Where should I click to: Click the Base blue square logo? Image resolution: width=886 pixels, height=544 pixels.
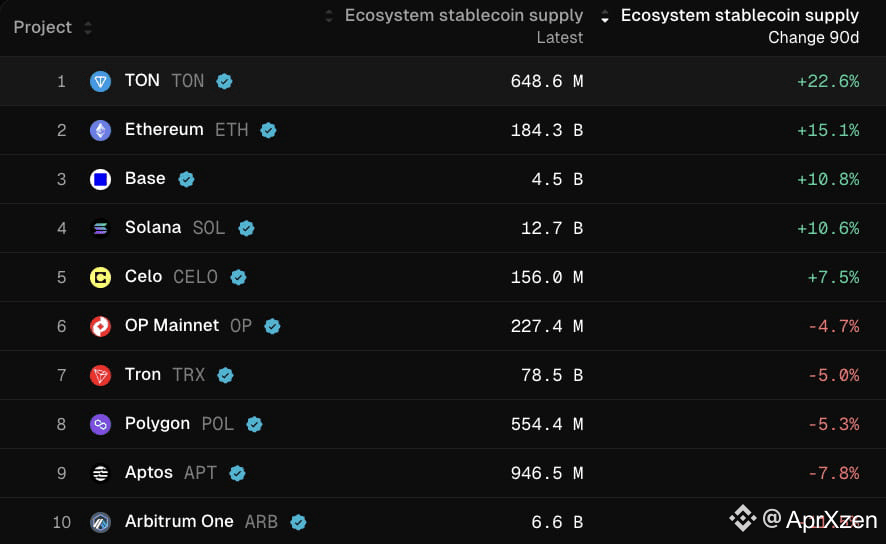click(x=101, y=180)
